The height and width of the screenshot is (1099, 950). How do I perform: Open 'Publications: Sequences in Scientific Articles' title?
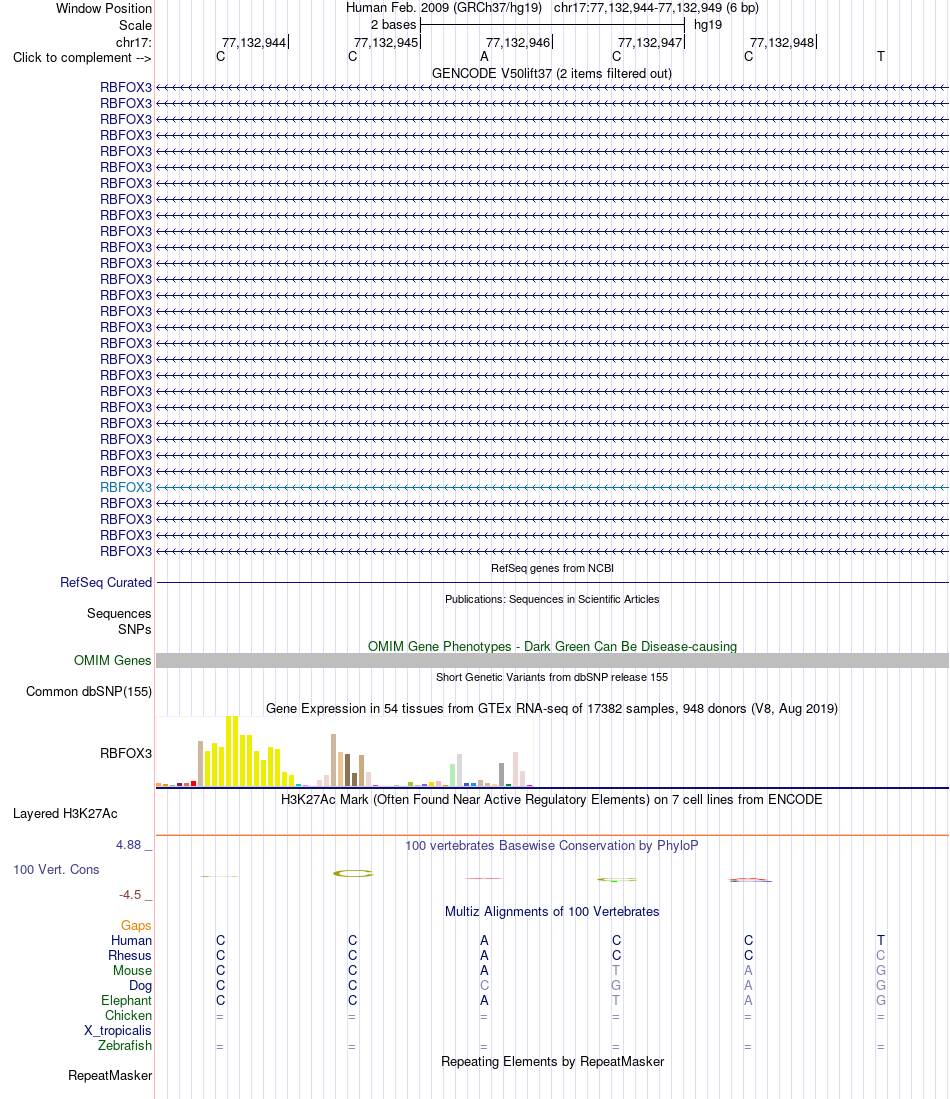click(x=552, y=599)
